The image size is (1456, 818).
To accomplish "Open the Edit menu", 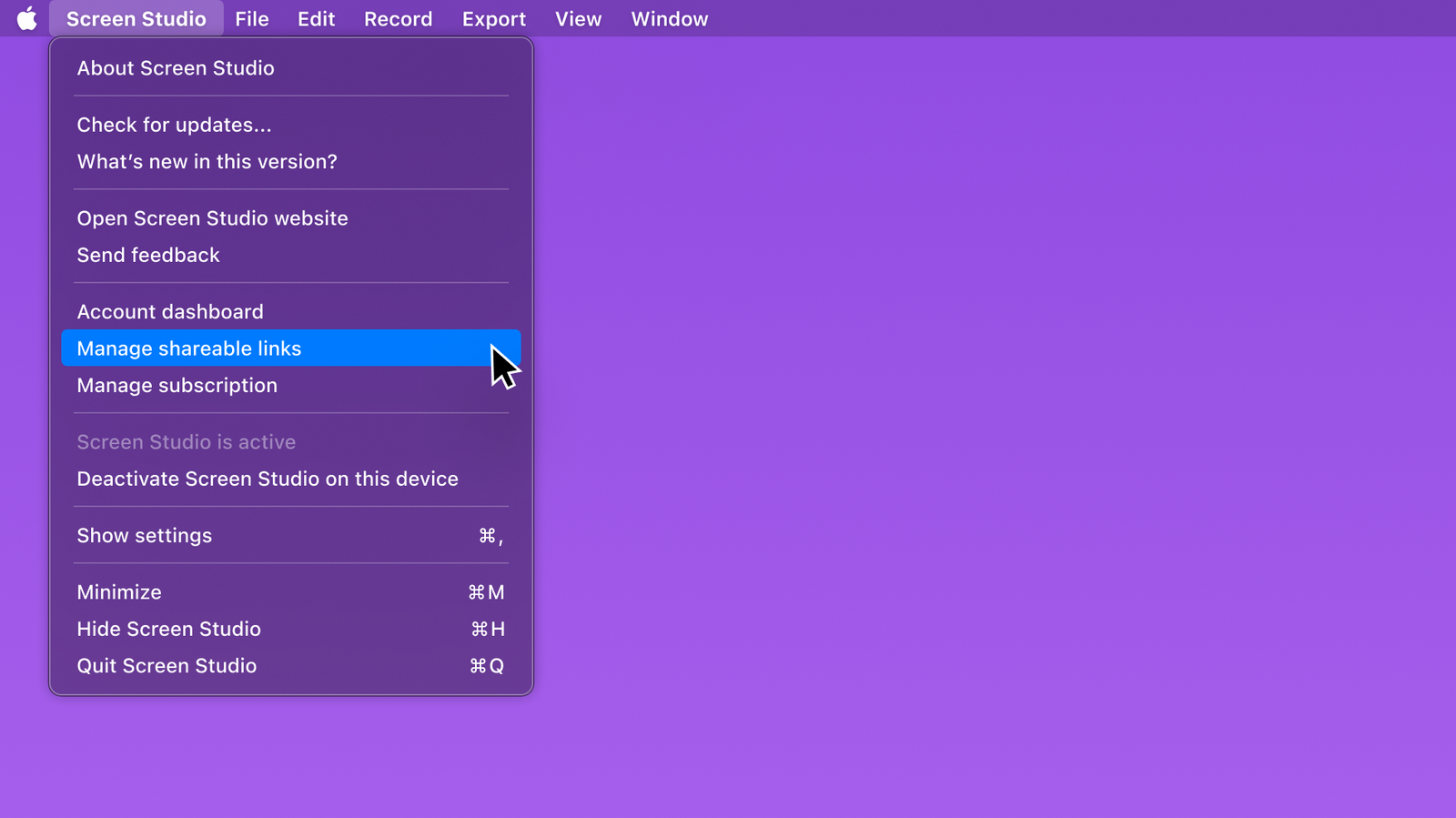I will tap(316, 18).
